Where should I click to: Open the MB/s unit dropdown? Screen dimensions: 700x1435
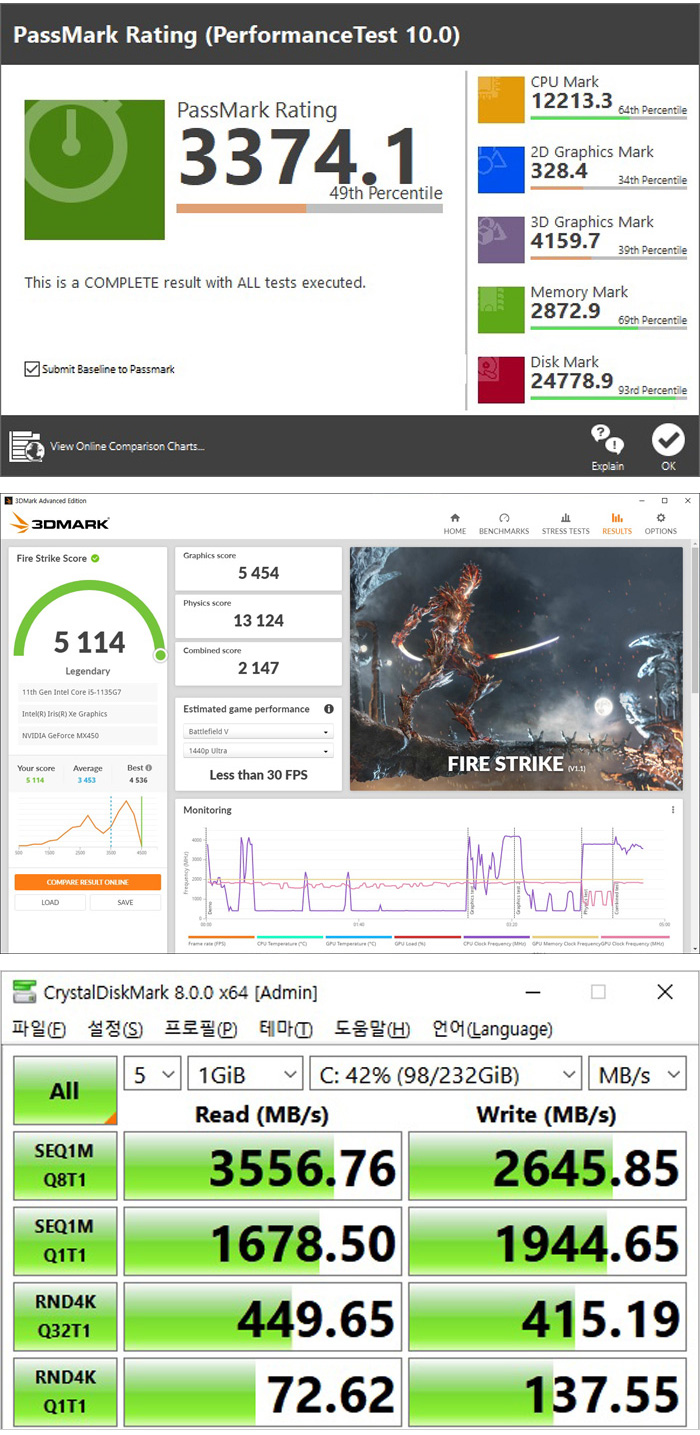(637, 1075)
